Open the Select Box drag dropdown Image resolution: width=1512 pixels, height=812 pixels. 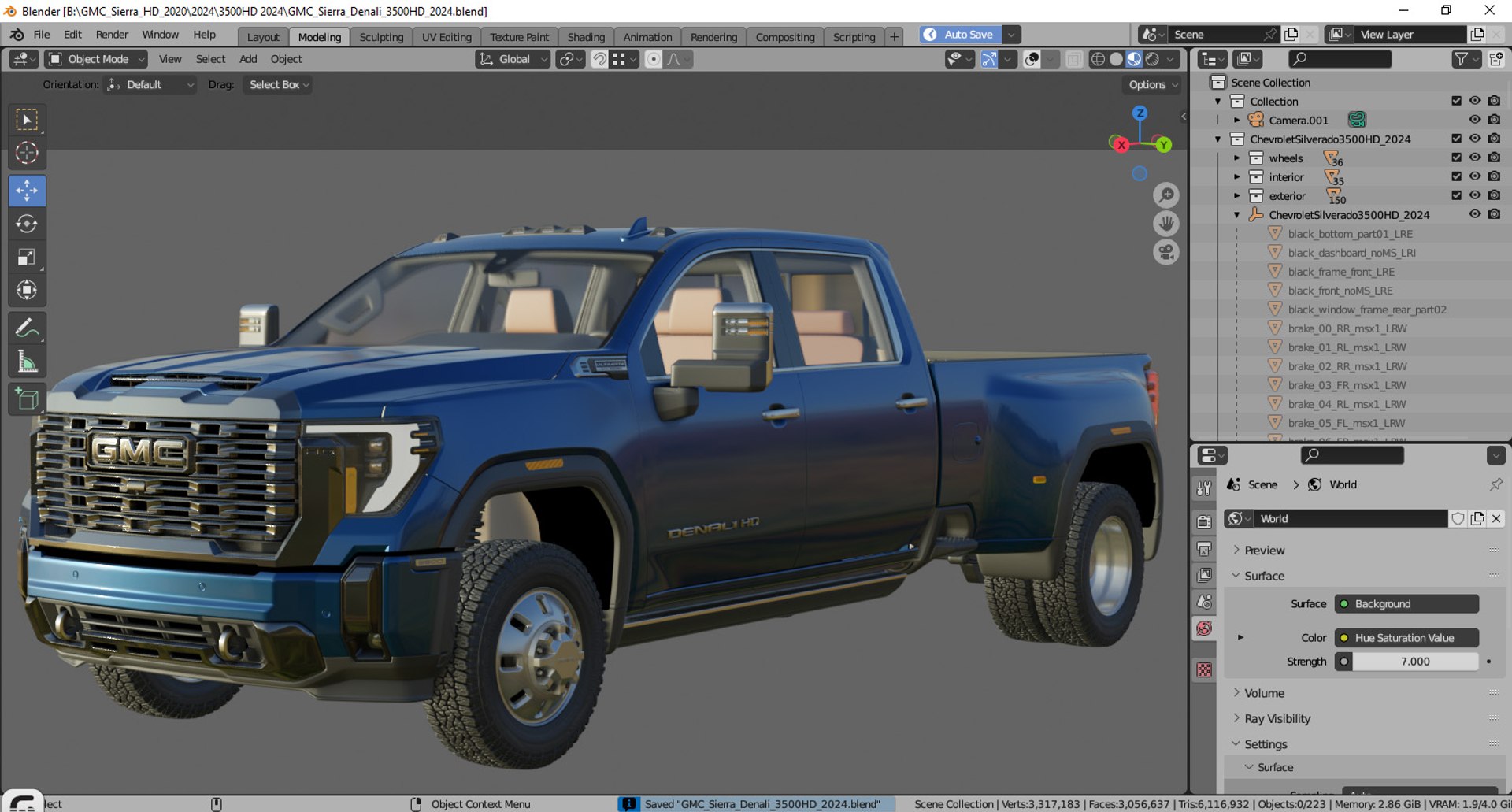[x=276, y=85]
